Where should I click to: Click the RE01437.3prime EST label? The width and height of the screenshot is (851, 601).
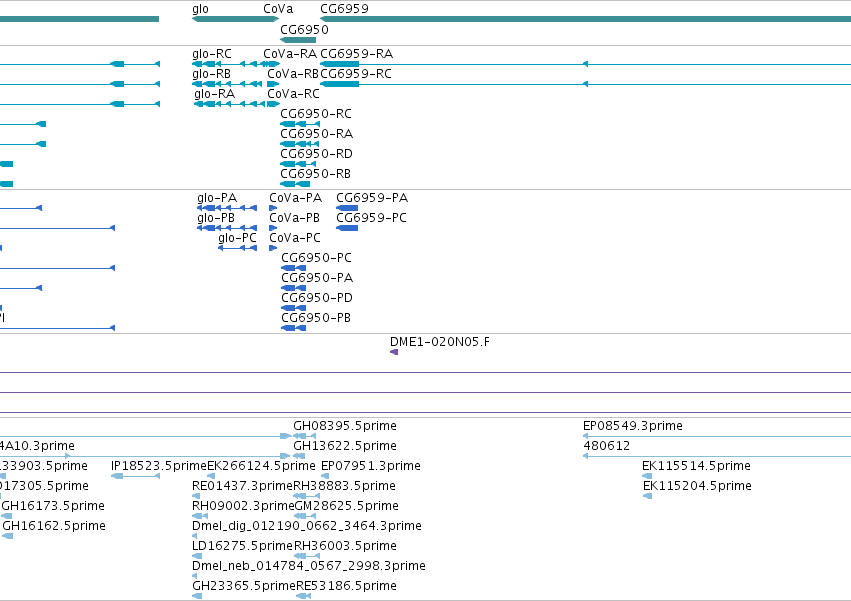tap(243, 486)
